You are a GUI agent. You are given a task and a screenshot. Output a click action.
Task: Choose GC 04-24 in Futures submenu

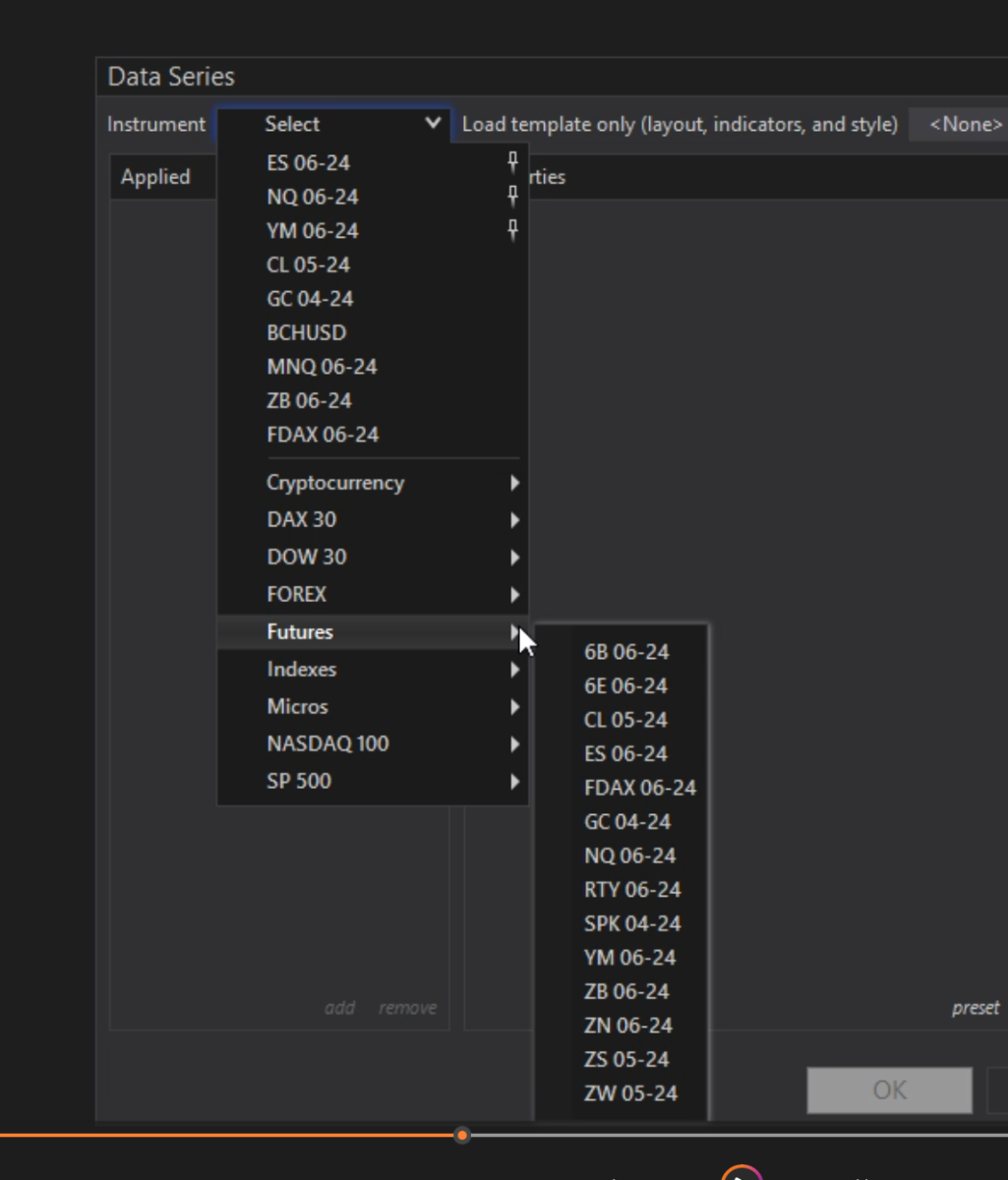[622, 821]
